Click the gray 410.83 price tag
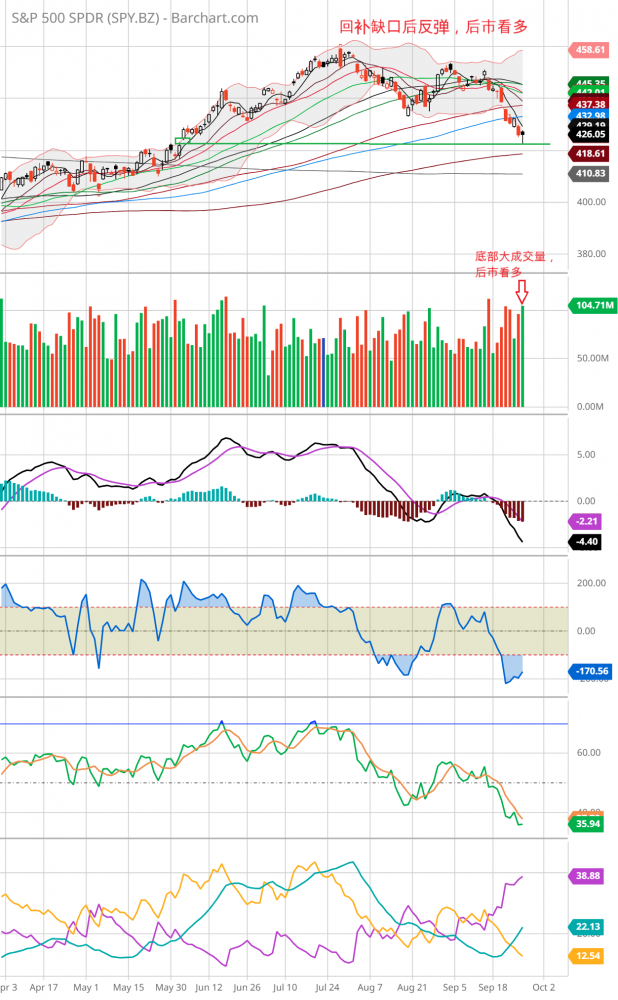 pyautogui.click(x=588, y=173)
